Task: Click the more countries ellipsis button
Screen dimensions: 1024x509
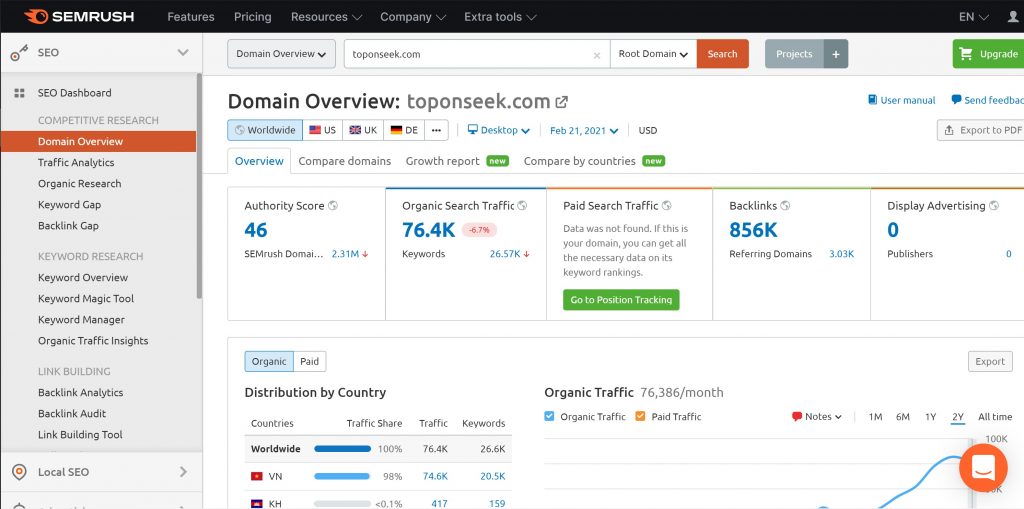Action: pyautogui.click(x=436, y=130)
